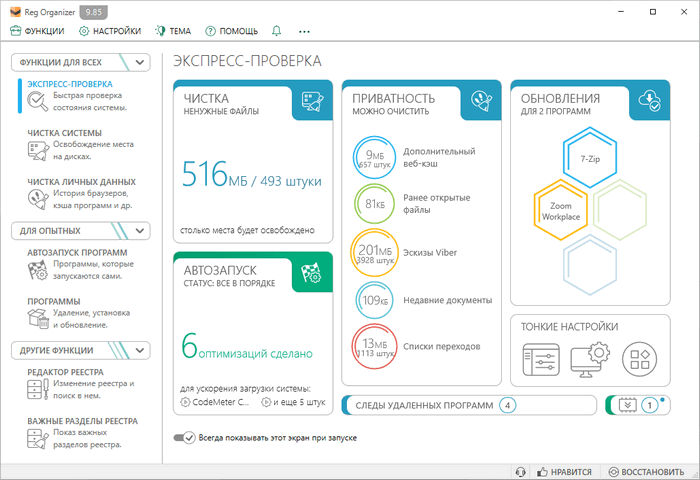Viewport: 700px width, 480px height.
Task: Click the gear icon beside CodeMeter C...
Action: click(x=185, y=402)
